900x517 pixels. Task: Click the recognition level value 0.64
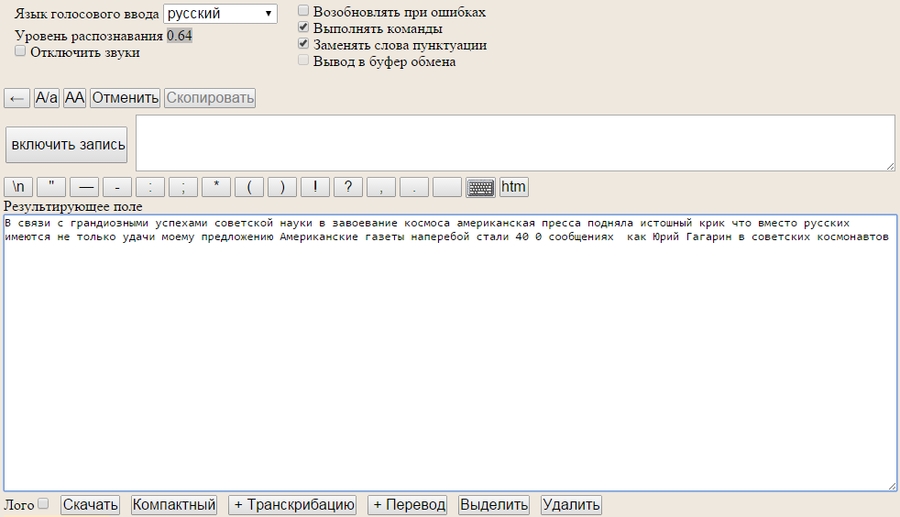tap(180, 36)
